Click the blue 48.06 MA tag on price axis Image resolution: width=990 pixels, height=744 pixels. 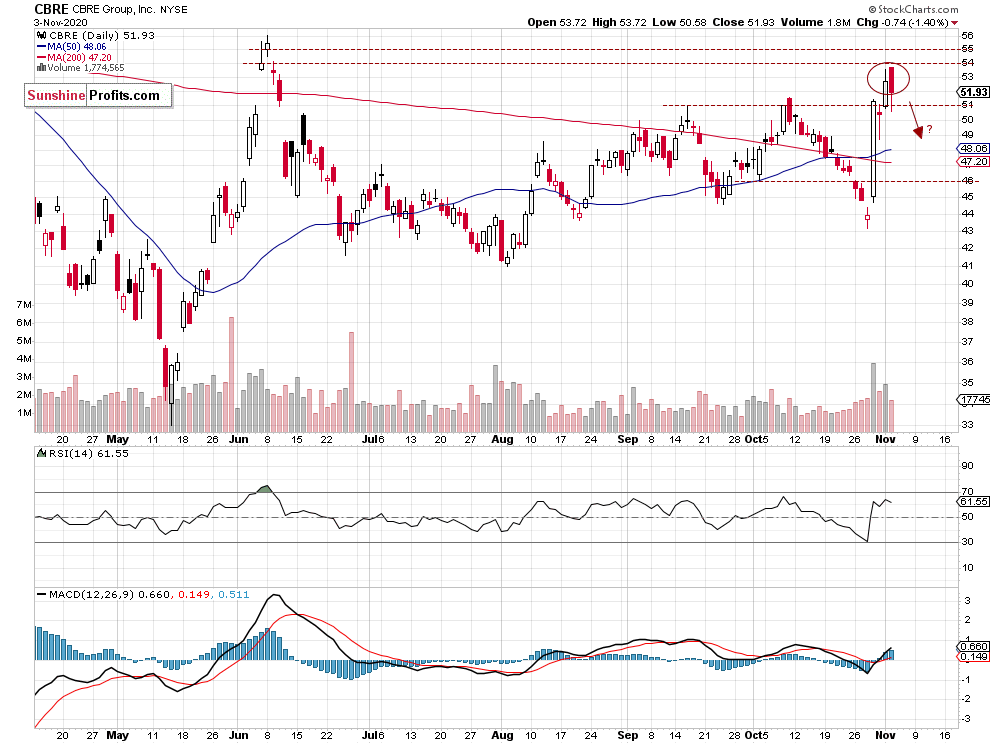[x=974, y=149]
